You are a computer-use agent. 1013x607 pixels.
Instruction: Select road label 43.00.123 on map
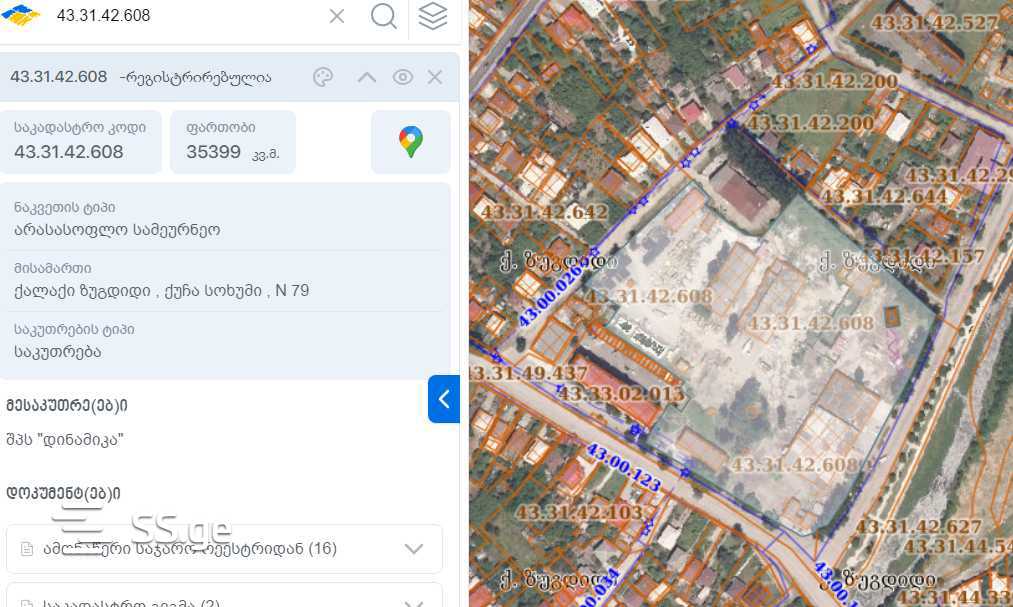point(623,468)
